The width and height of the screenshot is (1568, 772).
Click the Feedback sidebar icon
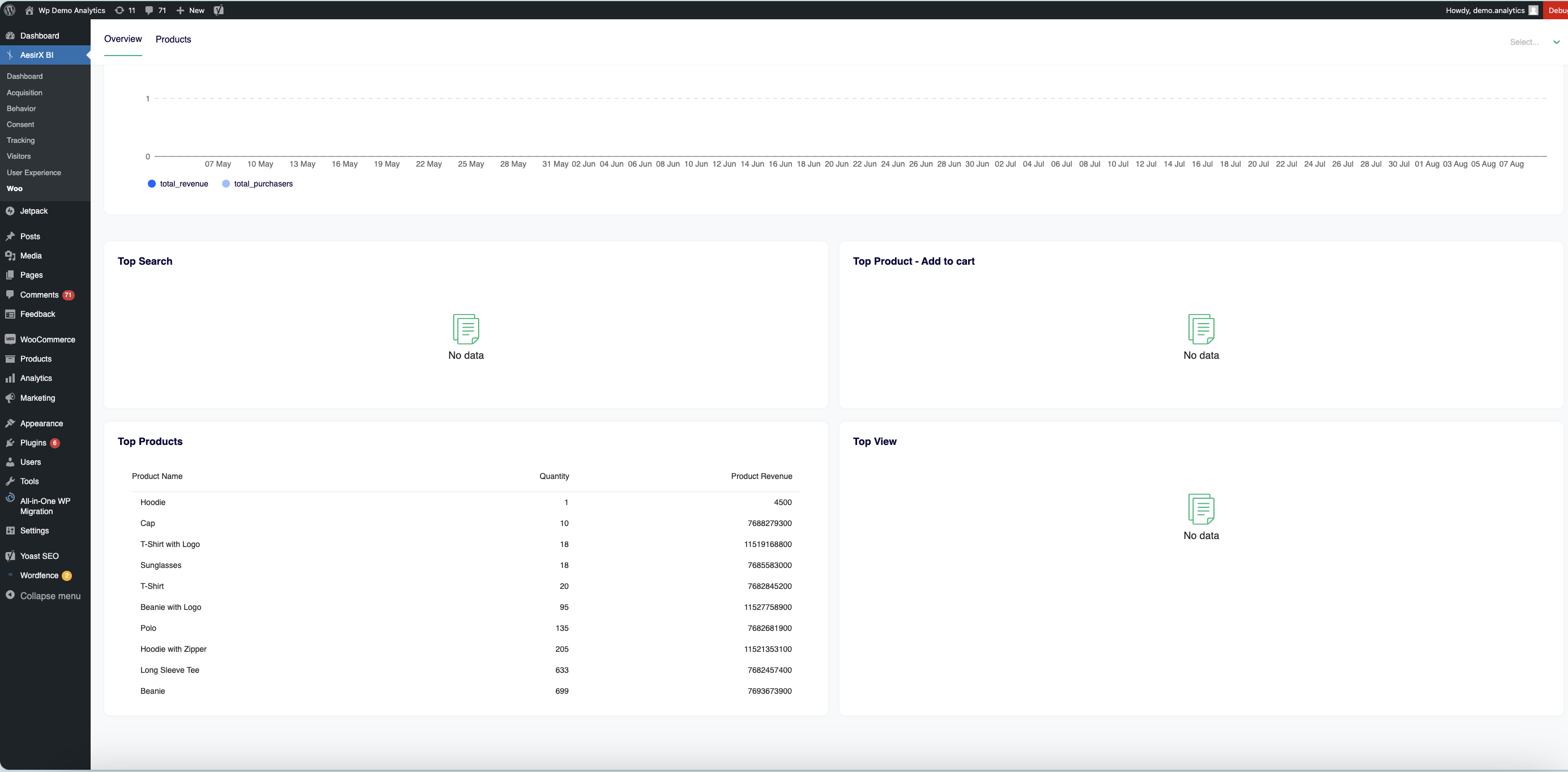(x=10, y=314)
